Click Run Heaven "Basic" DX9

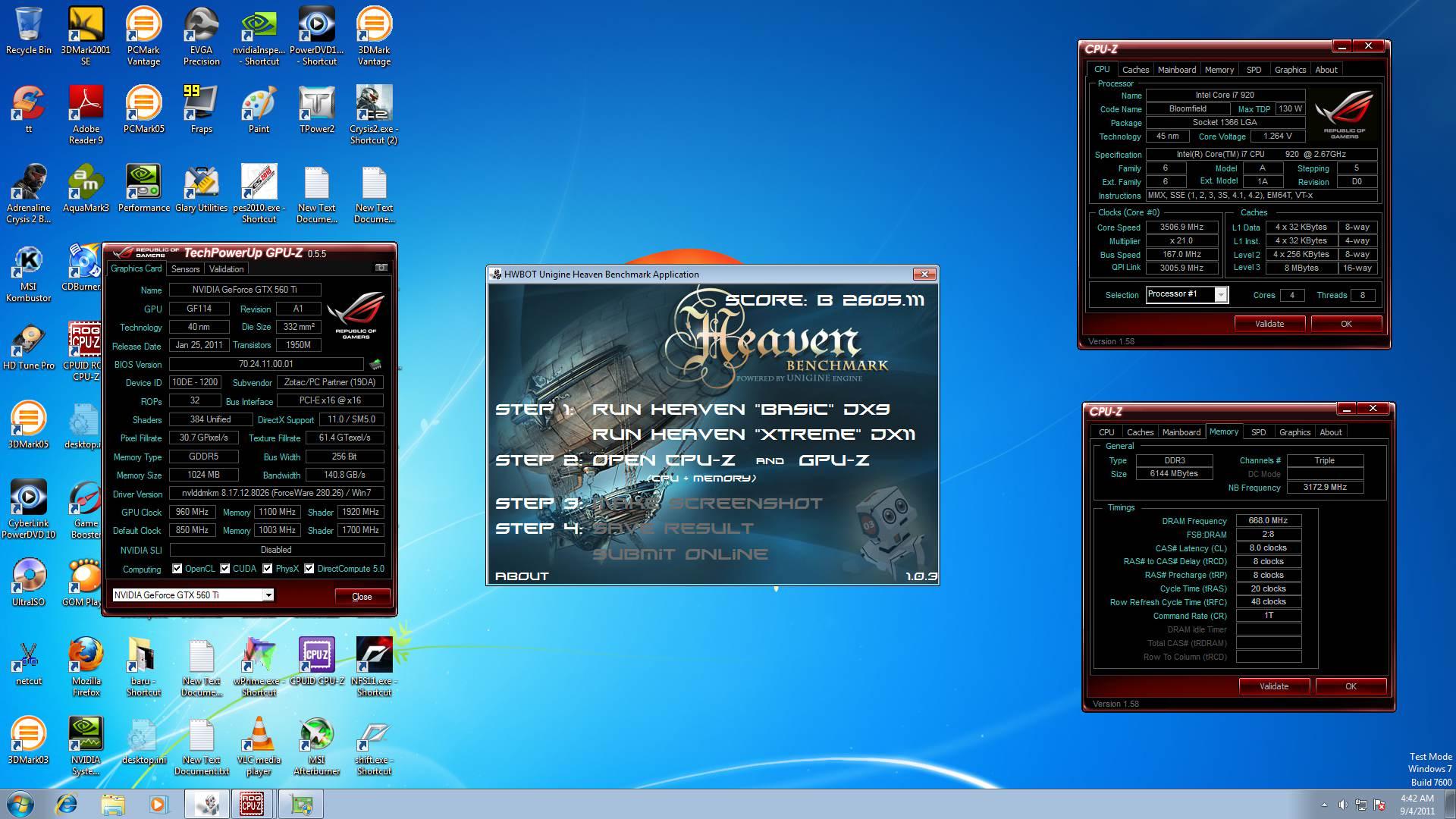click(741, 409)
